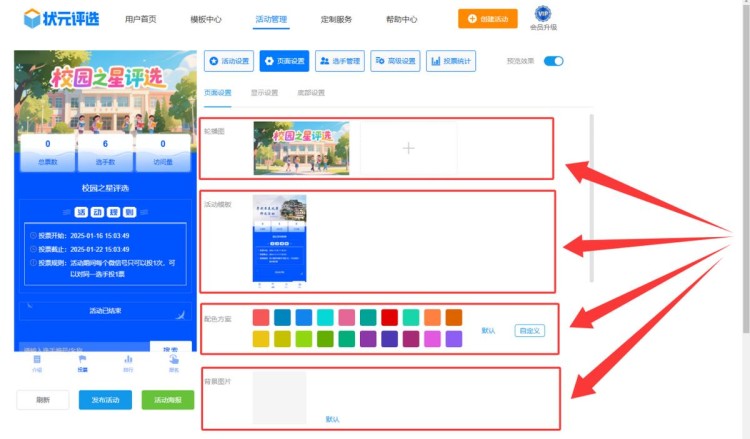750x439 pixels.
Task: Open 选手管理 with the people icon
Action: pos(339,61)
